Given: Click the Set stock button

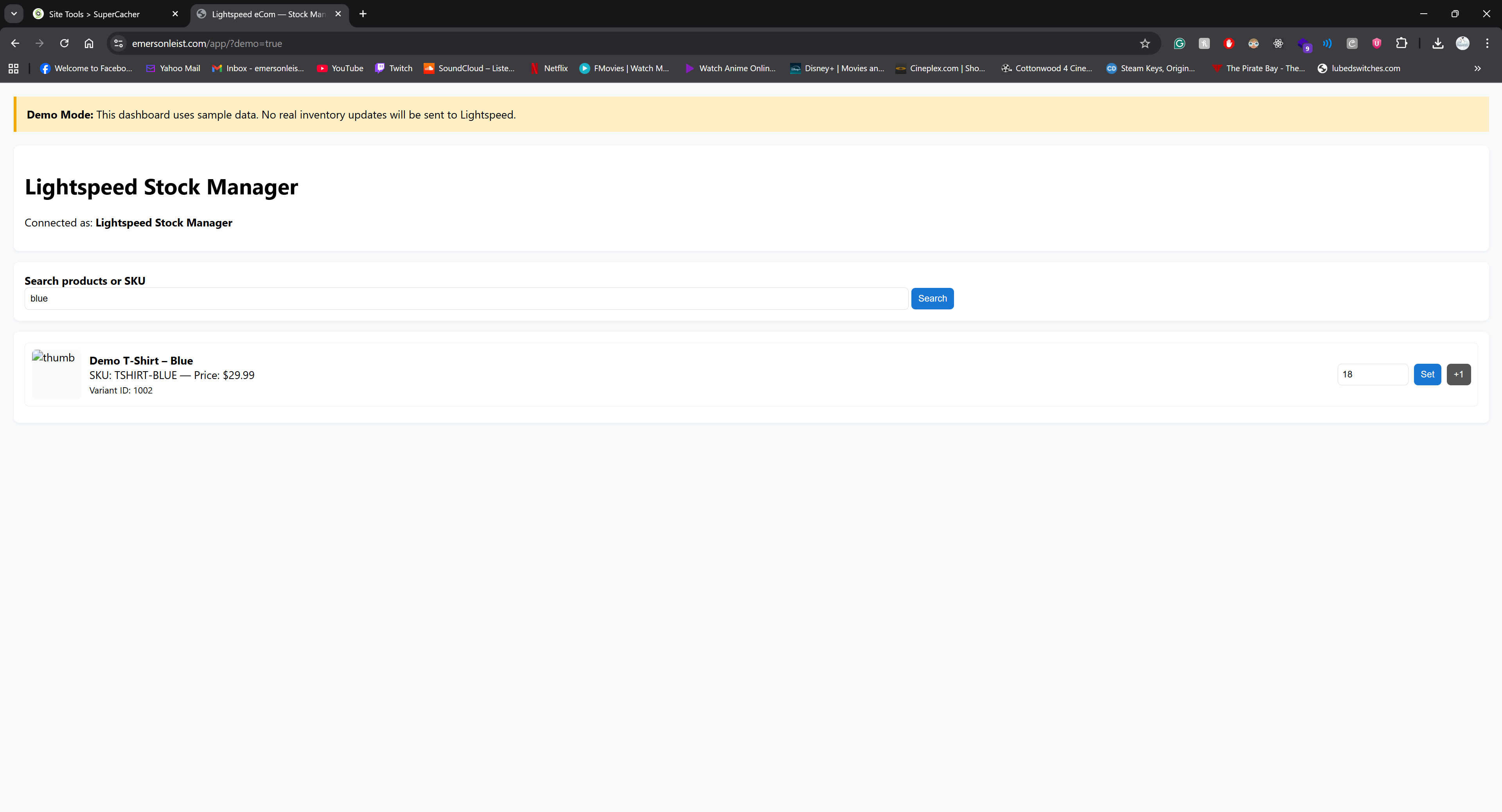Looking at the screenshot, I should [x=1427, y=374].
